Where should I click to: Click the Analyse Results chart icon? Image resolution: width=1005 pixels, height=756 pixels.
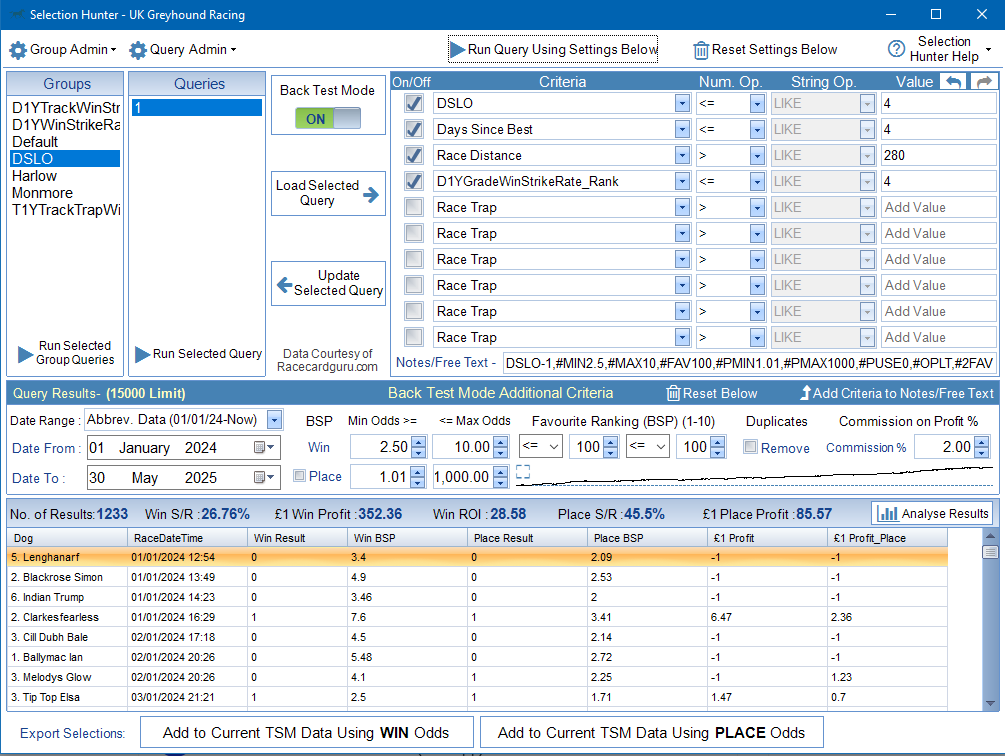[887, 514]
